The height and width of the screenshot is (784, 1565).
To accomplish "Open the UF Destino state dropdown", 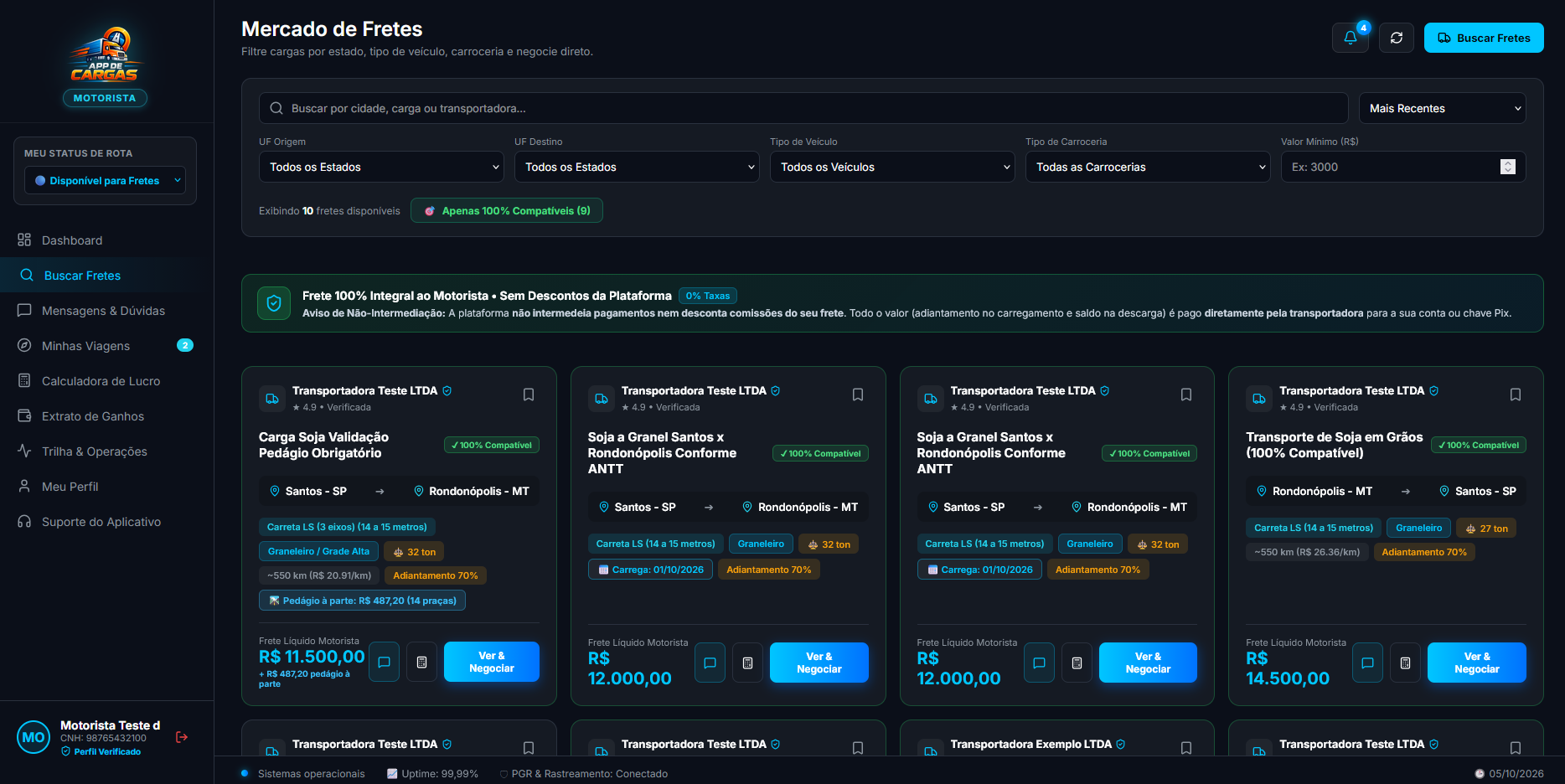I will click(x=637, y=167).
